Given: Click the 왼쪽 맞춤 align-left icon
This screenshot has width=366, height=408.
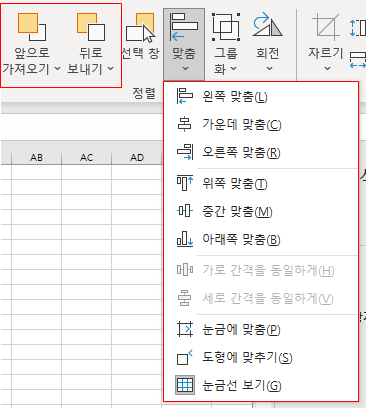Looking at the screenshot, I should pyautogui.click(x=185, y=96).
